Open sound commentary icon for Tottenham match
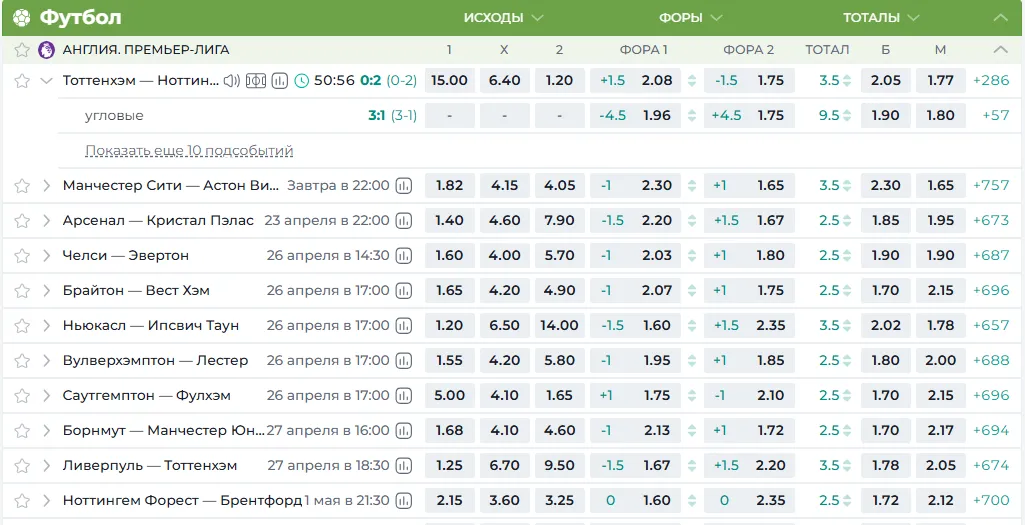The width and height of the screenshot is (1025, 525). pos(232,80)
